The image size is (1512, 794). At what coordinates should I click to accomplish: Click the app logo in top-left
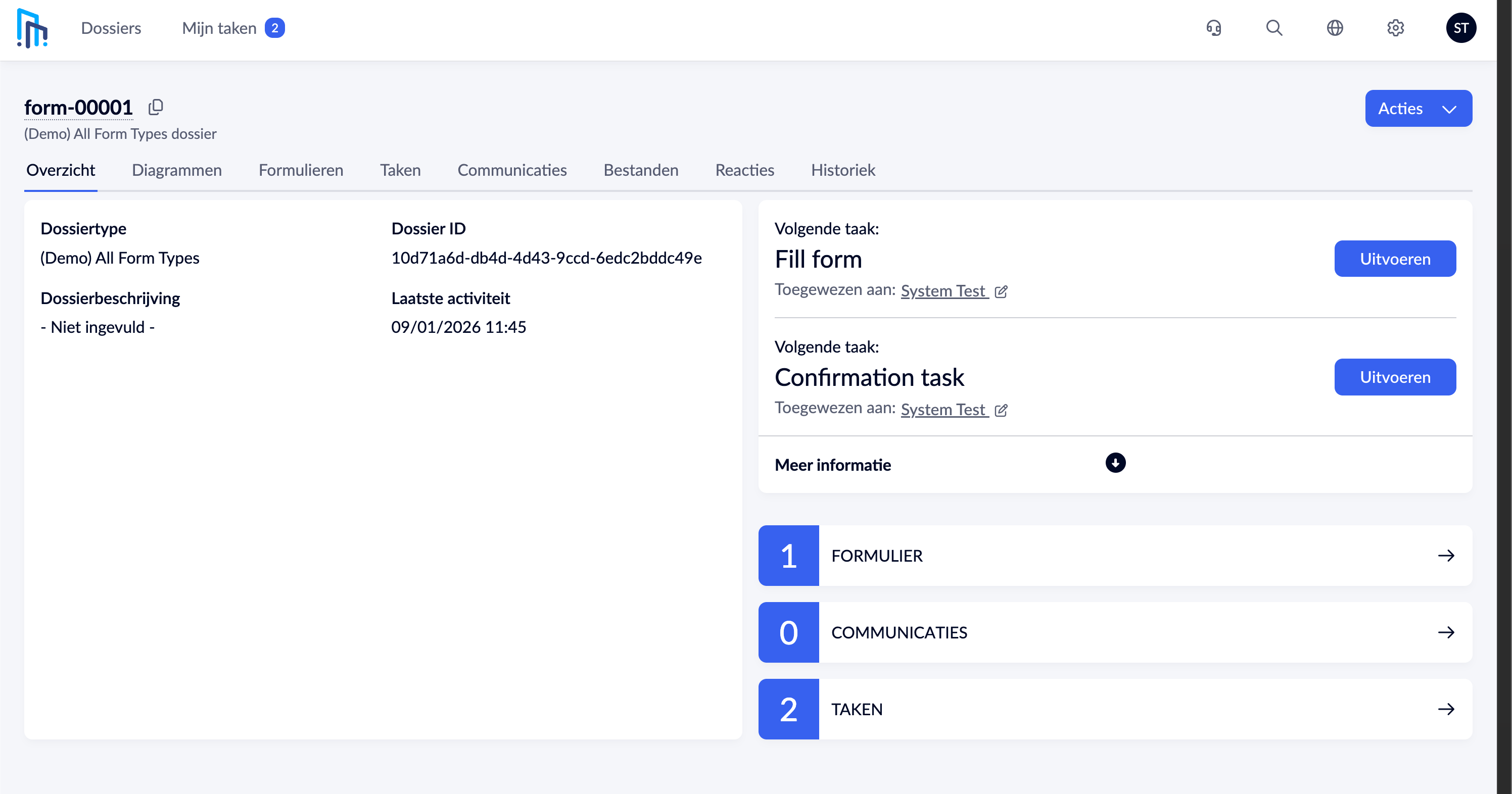click(32, 28)
